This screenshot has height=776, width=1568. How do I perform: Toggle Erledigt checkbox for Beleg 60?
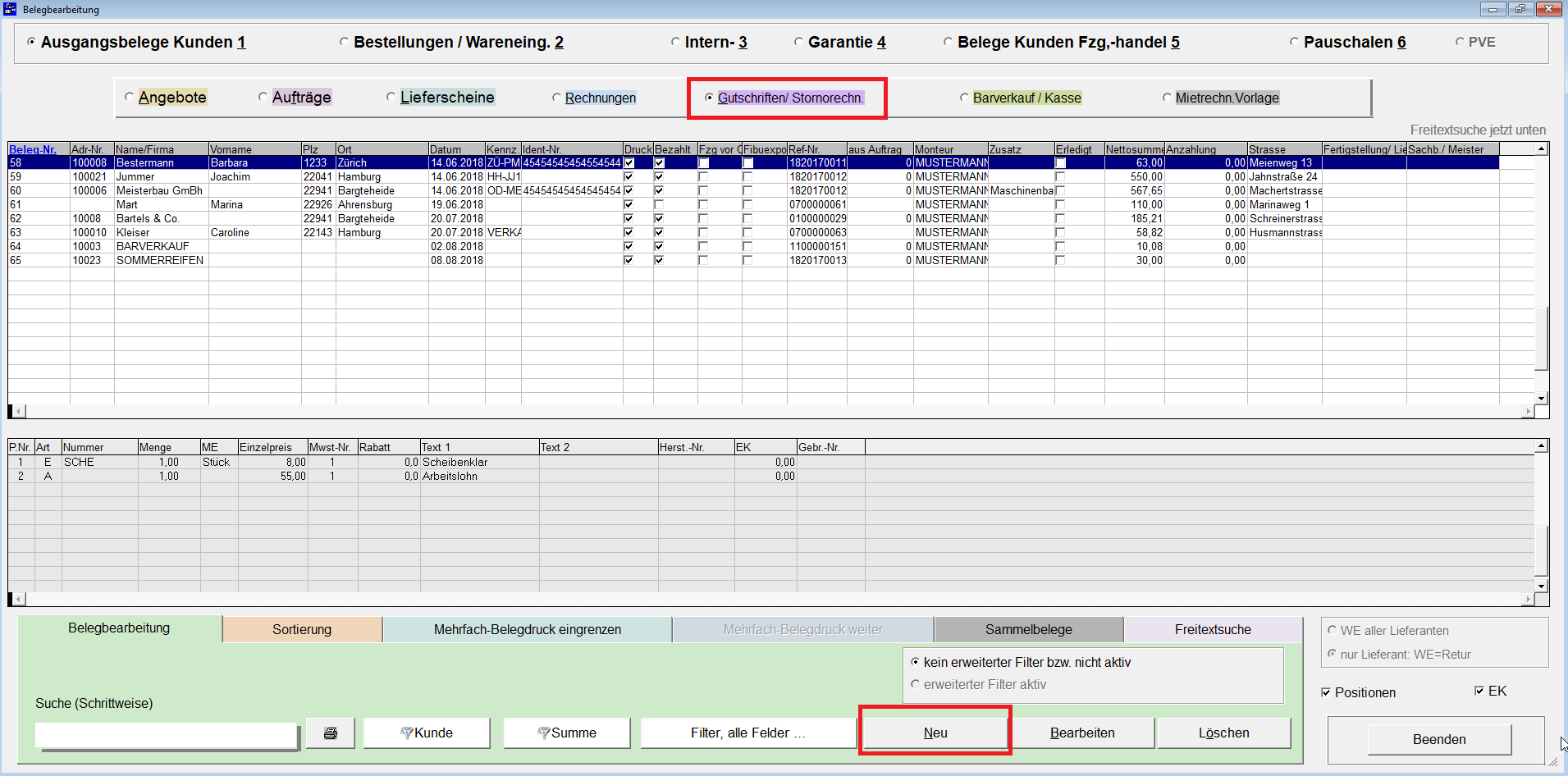coord(1060,190)
